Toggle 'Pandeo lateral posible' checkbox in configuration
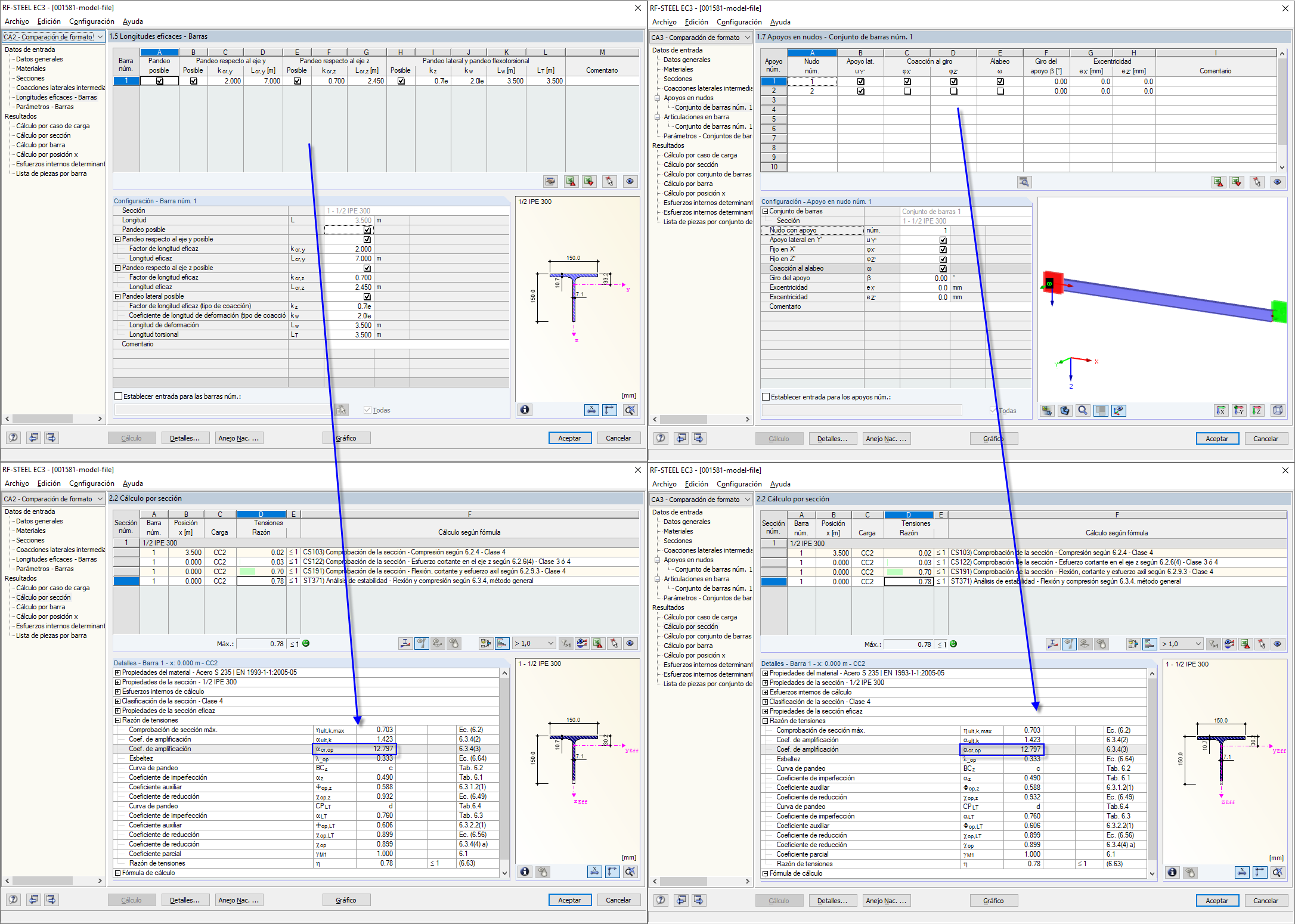Image resolution: width=1295 pixels, height=924 pixels. 367,296
